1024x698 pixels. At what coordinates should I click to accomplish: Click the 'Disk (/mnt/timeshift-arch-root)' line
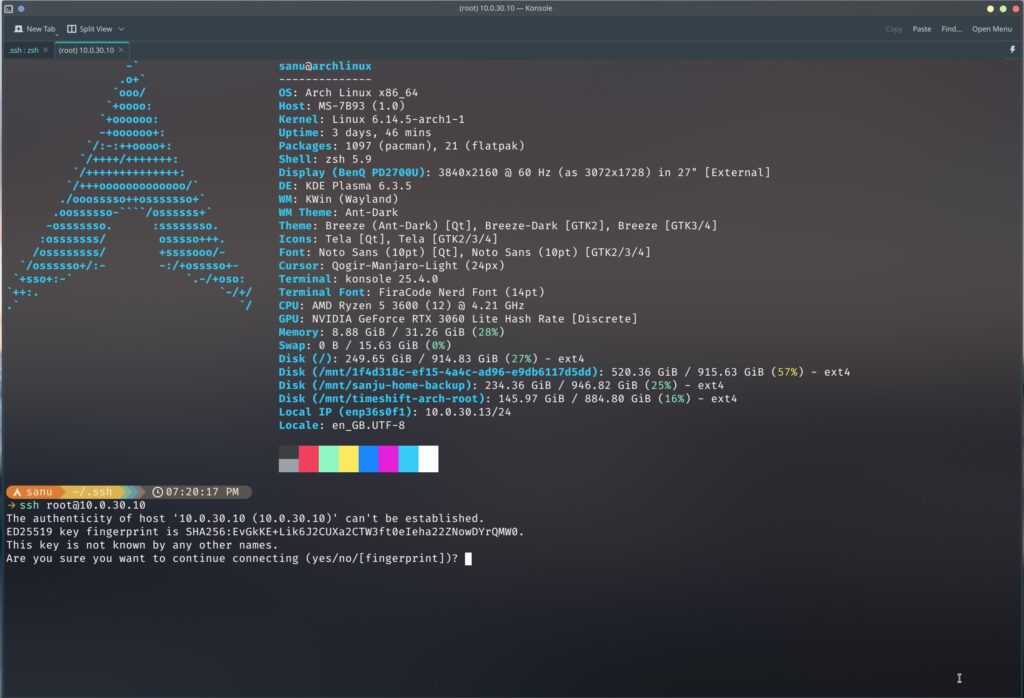[x=507, y=398]
